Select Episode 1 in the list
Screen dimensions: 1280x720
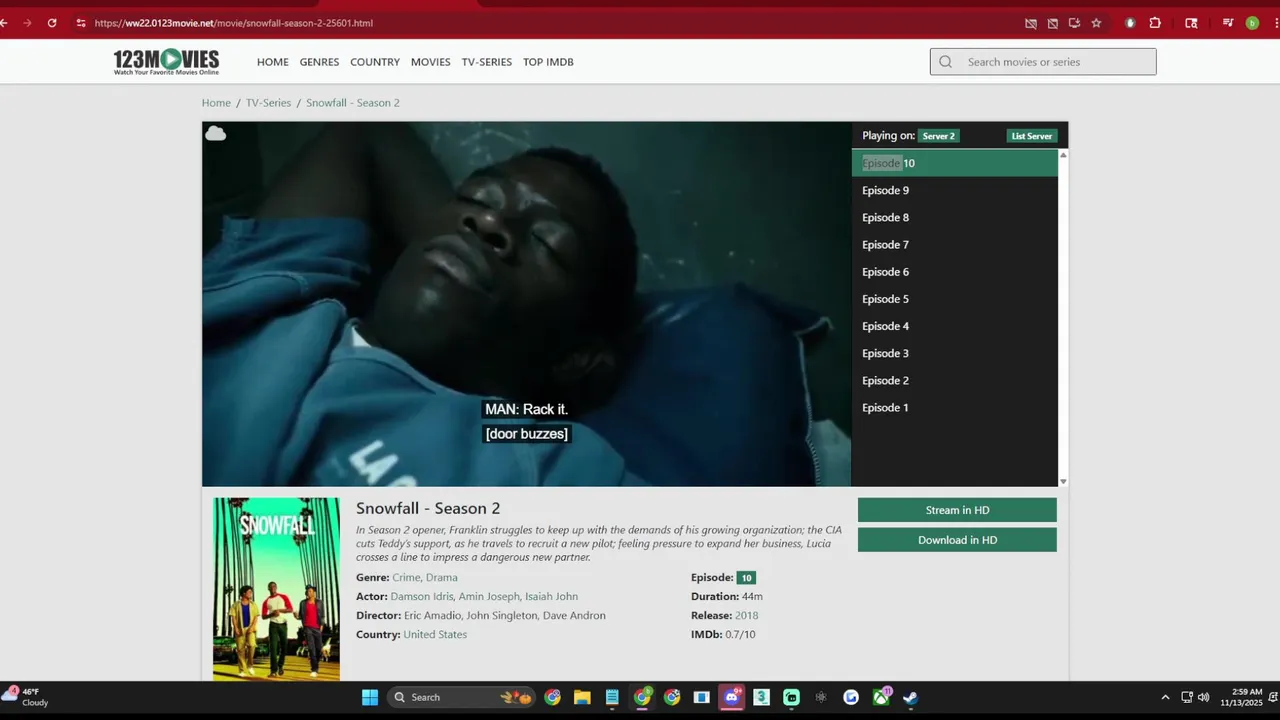coord(954,407)
